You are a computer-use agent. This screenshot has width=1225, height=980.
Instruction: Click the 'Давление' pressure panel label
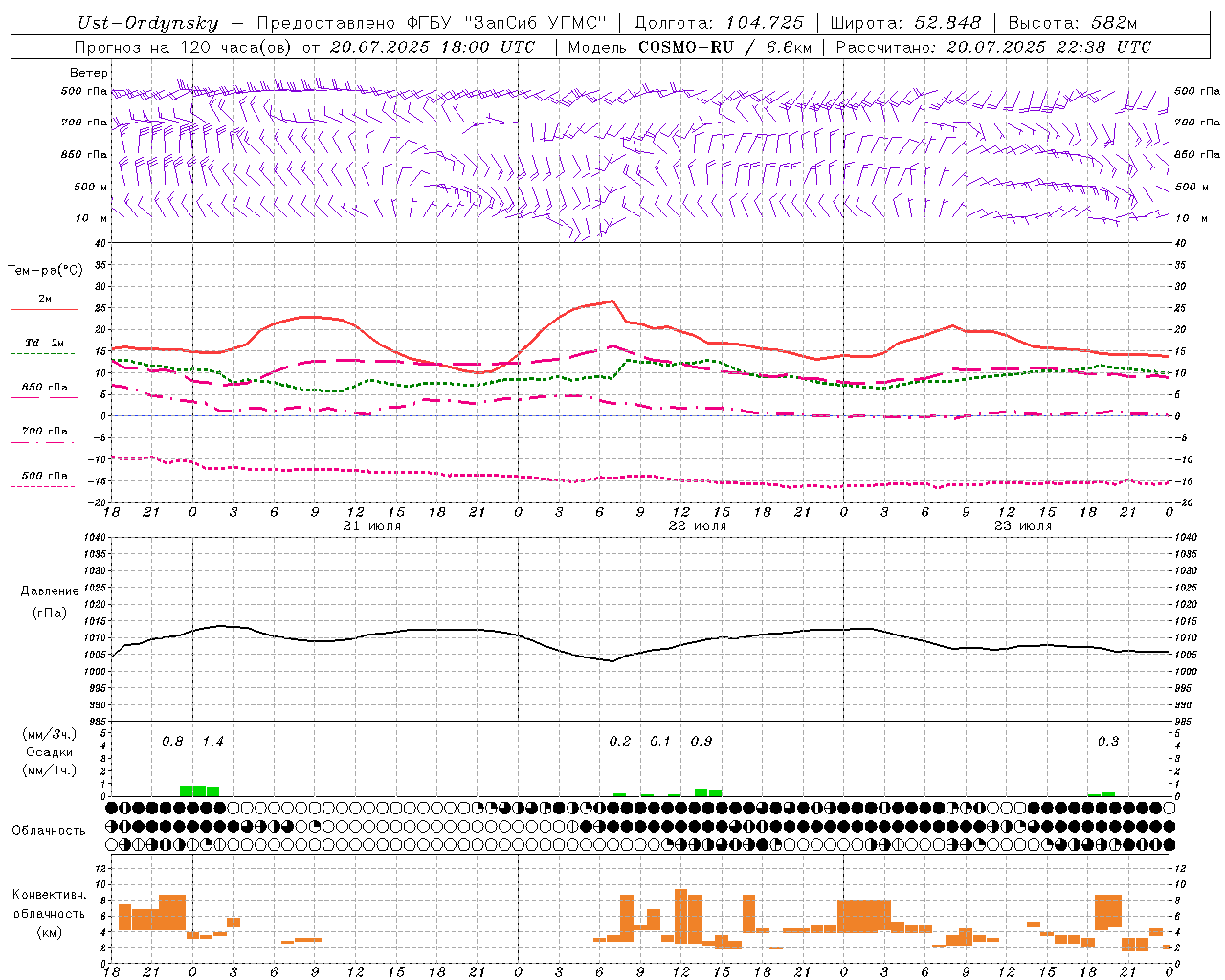tap(50, 591)
